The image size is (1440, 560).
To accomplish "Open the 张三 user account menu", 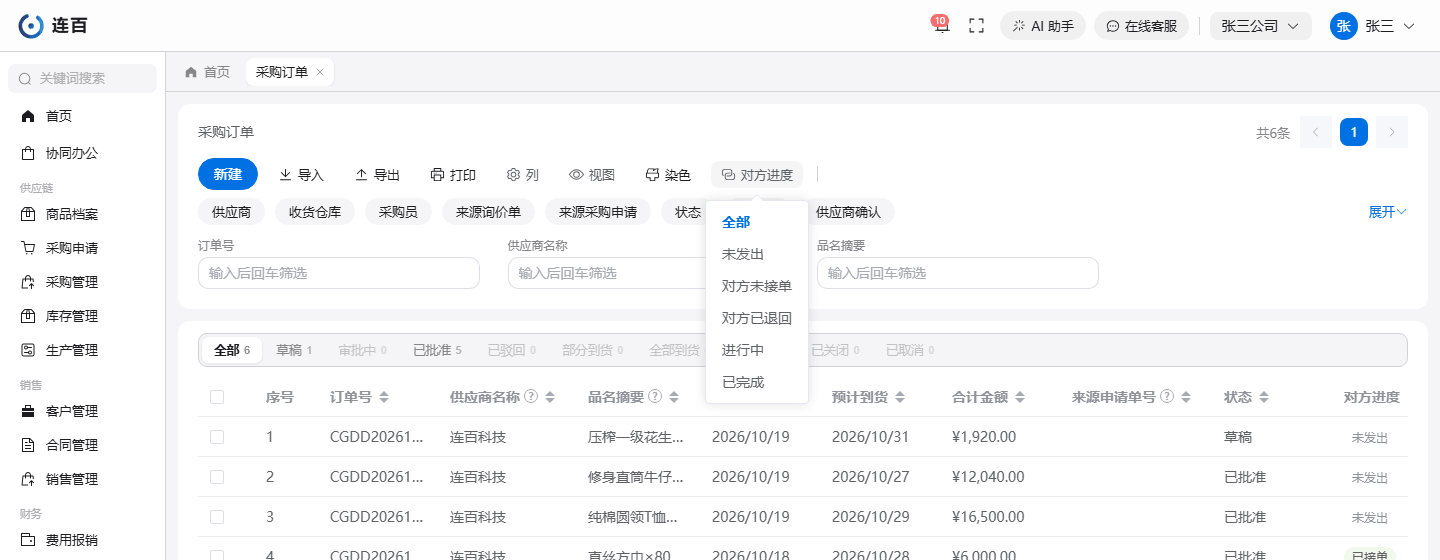I will 1372,26.
